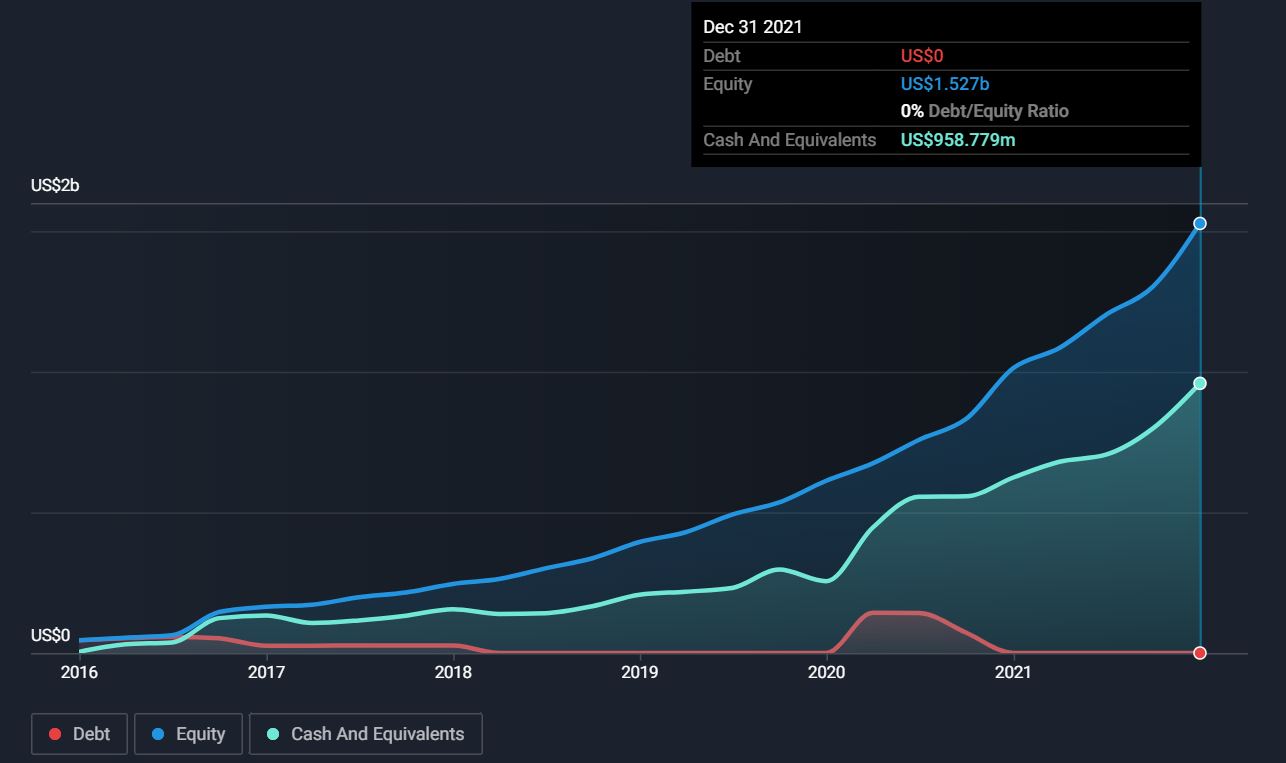1286x763 pixels.
Task: Toggle the Debt legend button
Action: pyautogui.click(x=80, y=733)
